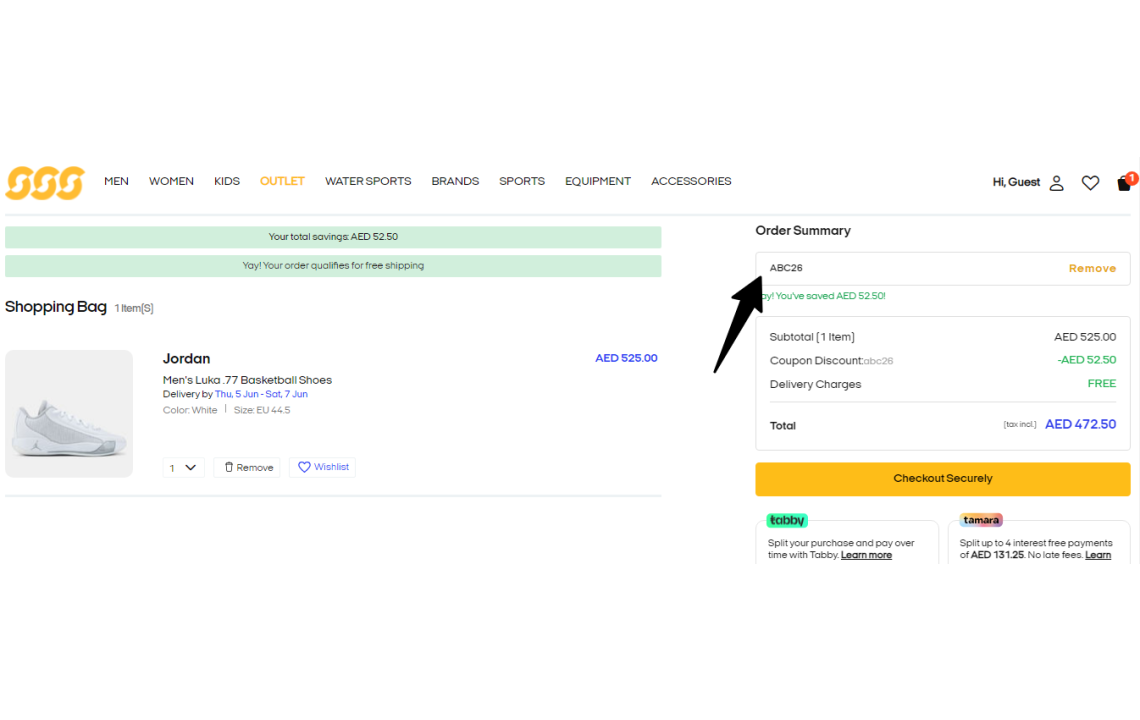1140x720 pixels.
Task: Click the Coupon Discount label
Action: tap(816, 361)
